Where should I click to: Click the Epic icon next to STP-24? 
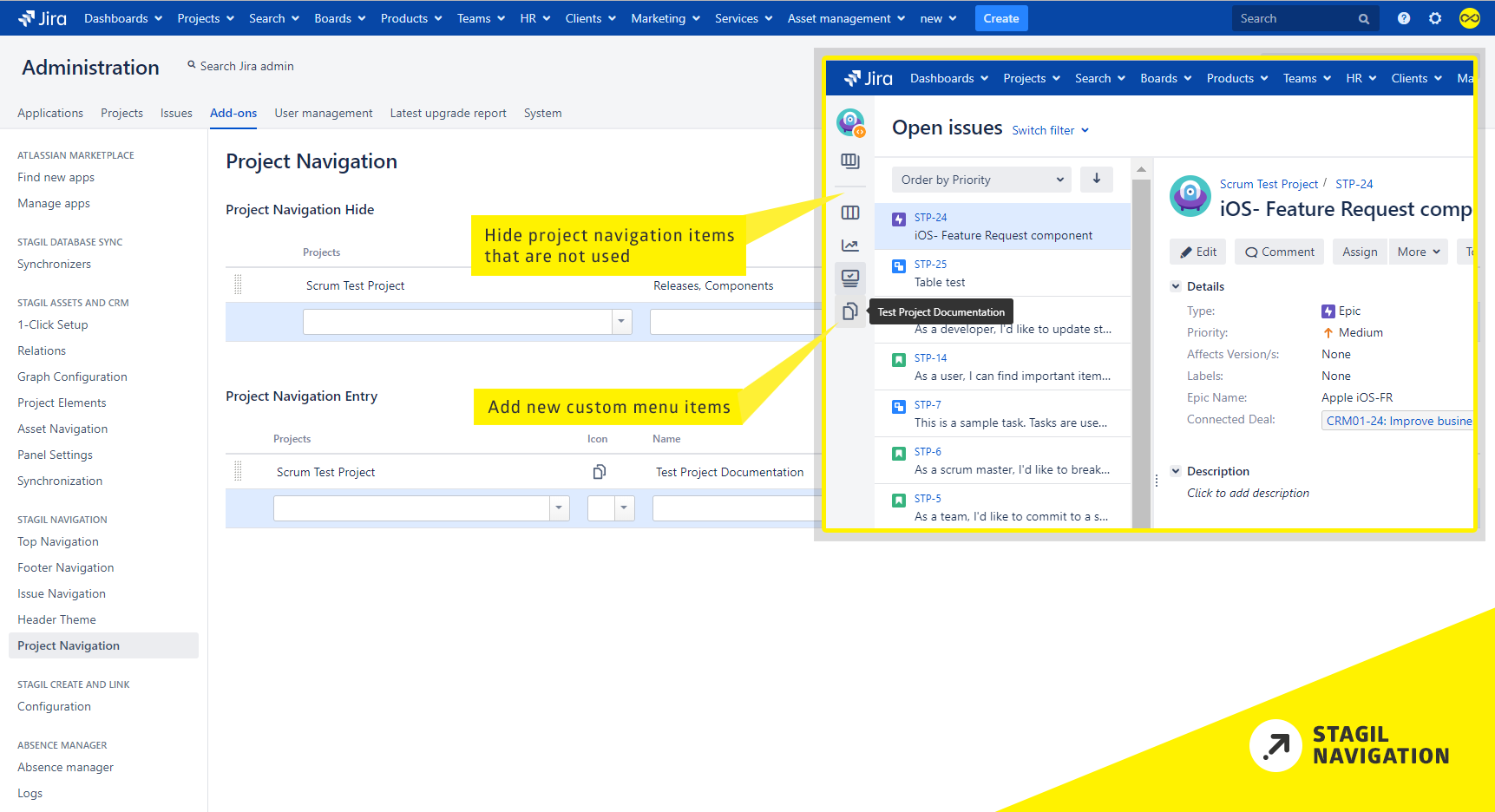[x=899, y=219]
